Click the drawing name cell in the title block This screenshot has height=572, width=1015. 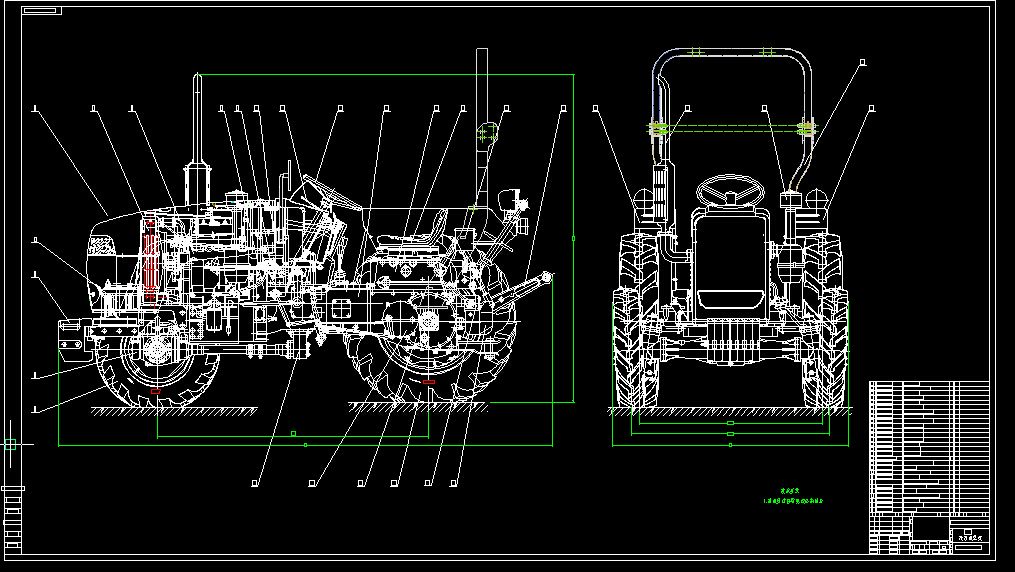coord(970,534)
